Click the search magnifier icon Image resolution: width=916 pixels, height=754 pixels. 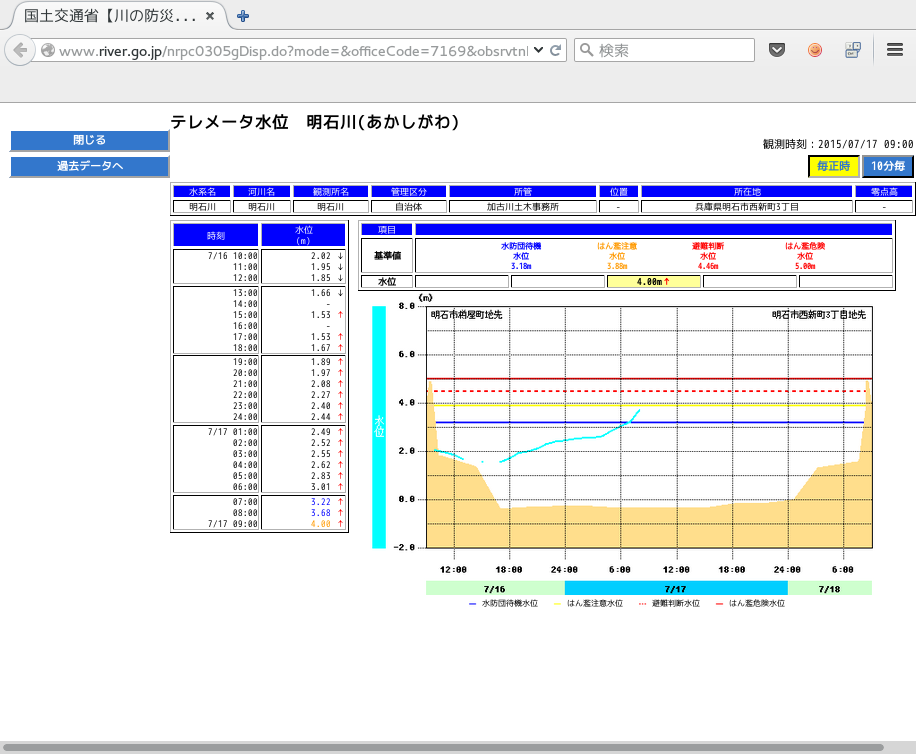[587, 50]
